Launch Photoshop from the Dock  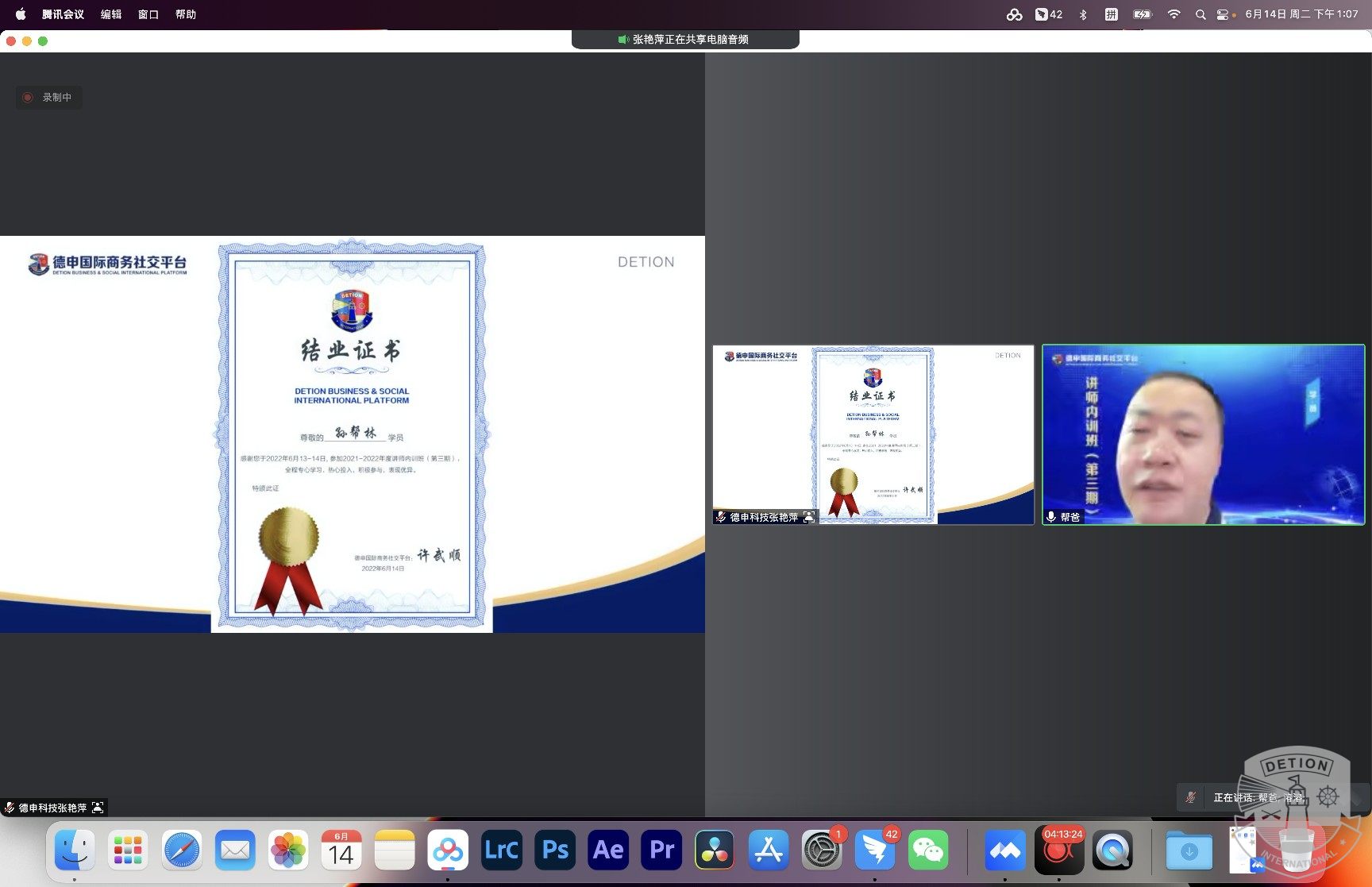click(x=555, y=850)
